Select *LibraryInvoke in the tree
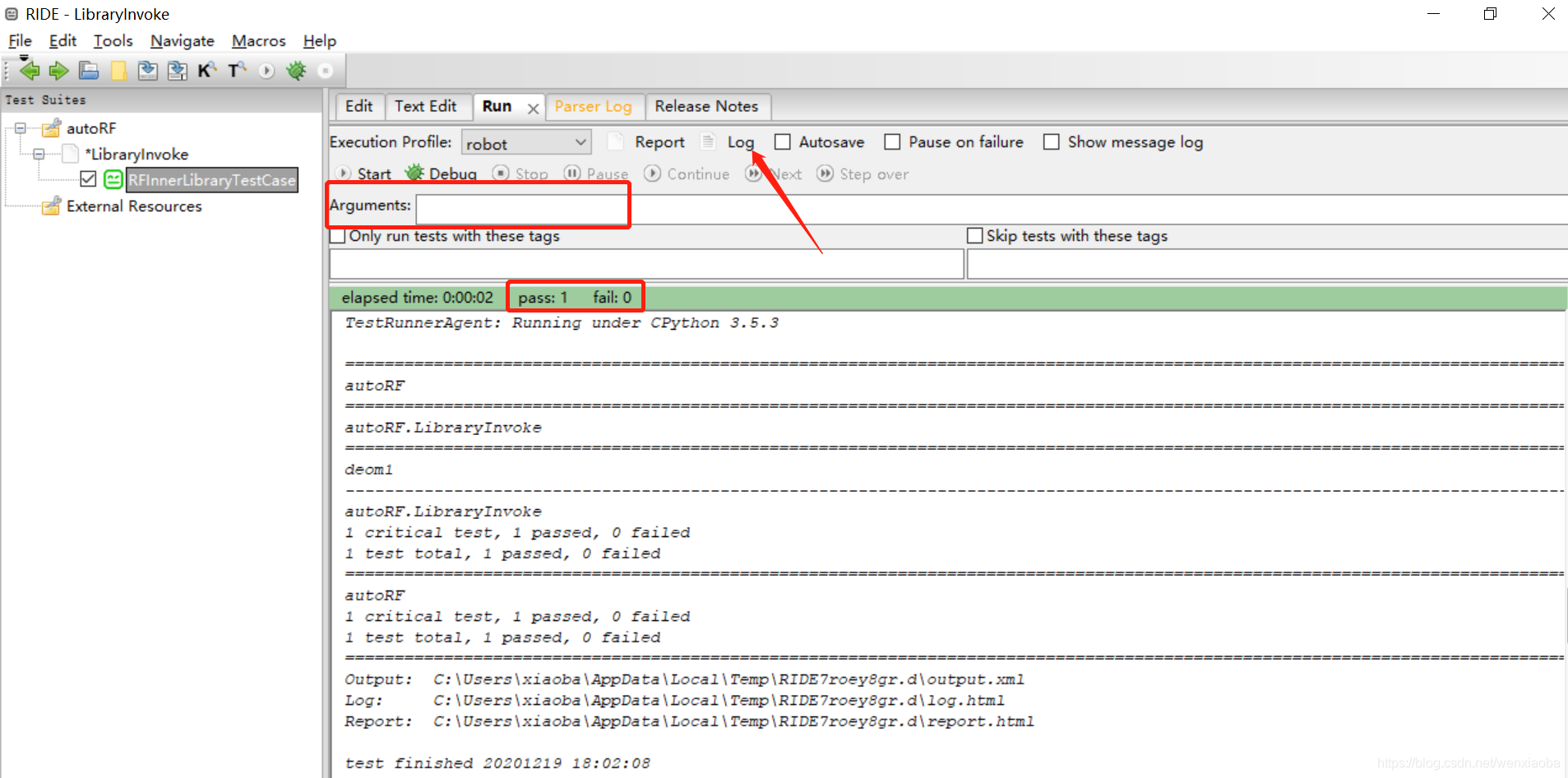Screen dimensions: 1568x778 pos(136,154)
